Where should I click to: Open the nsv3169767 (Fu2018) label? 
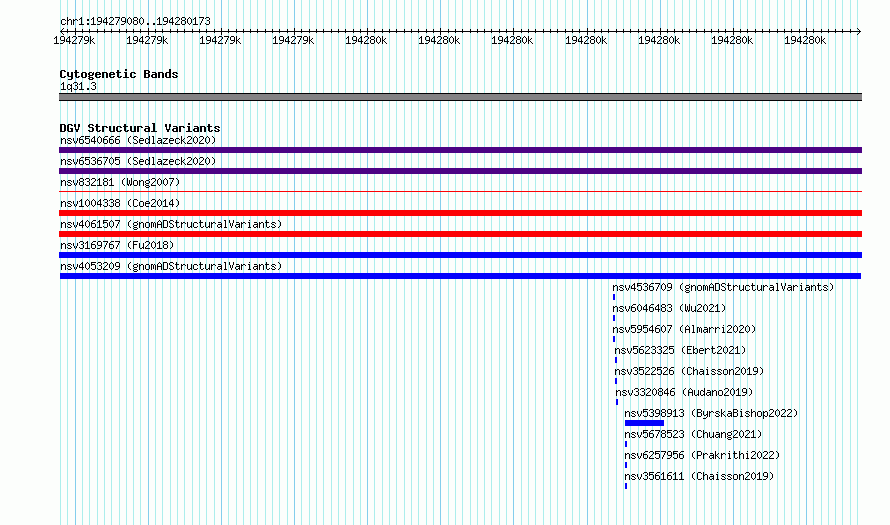tap(117, 245)
